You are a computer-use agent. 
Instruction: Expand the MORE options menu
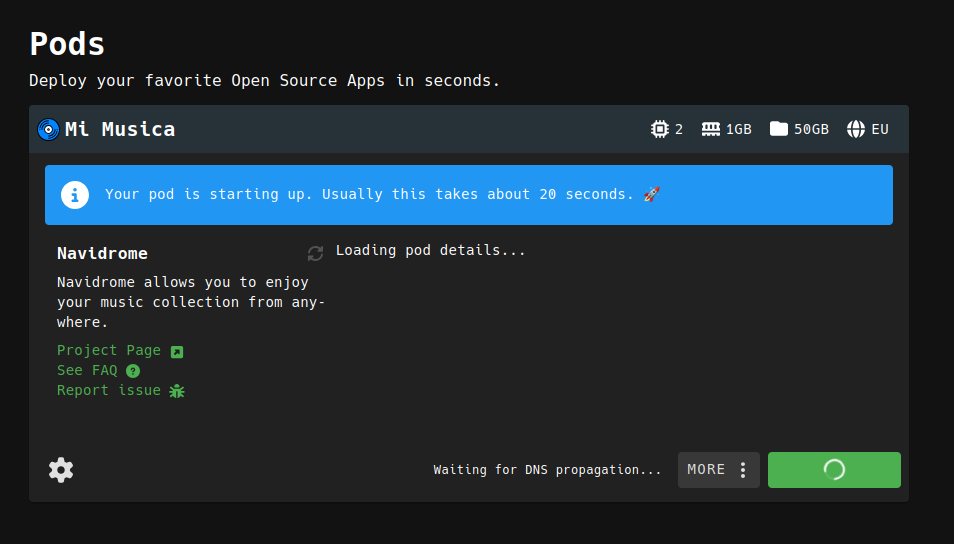(718, 470)
